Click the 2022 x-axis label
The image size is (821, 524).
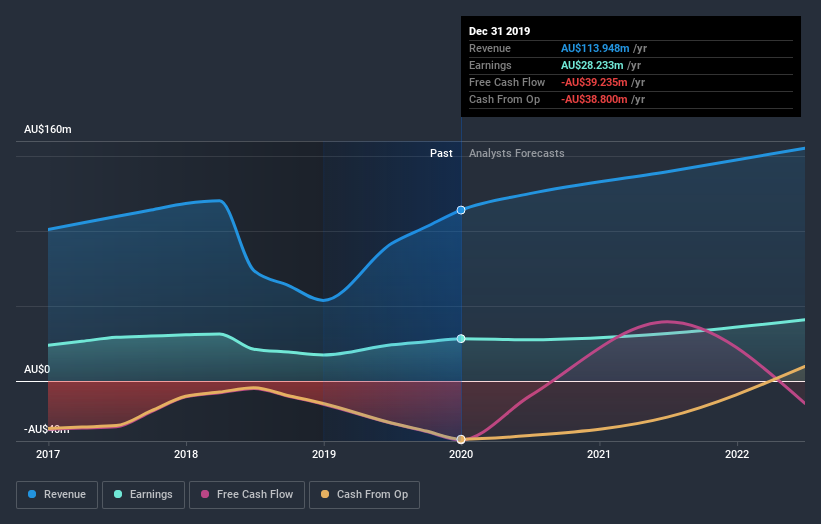point(737,454)
